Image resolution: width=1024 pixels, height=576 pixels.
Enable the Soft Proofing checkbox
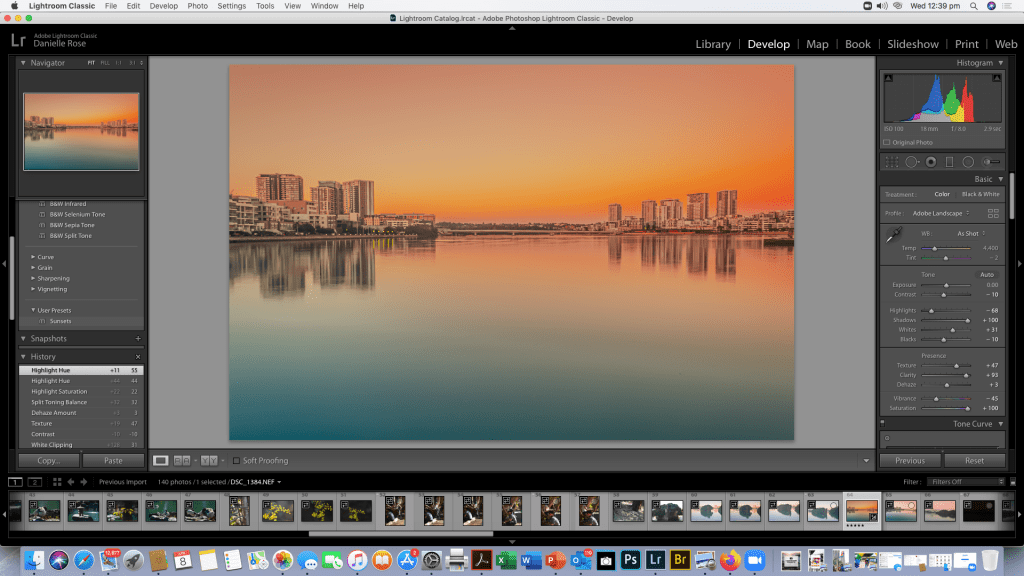236,460
